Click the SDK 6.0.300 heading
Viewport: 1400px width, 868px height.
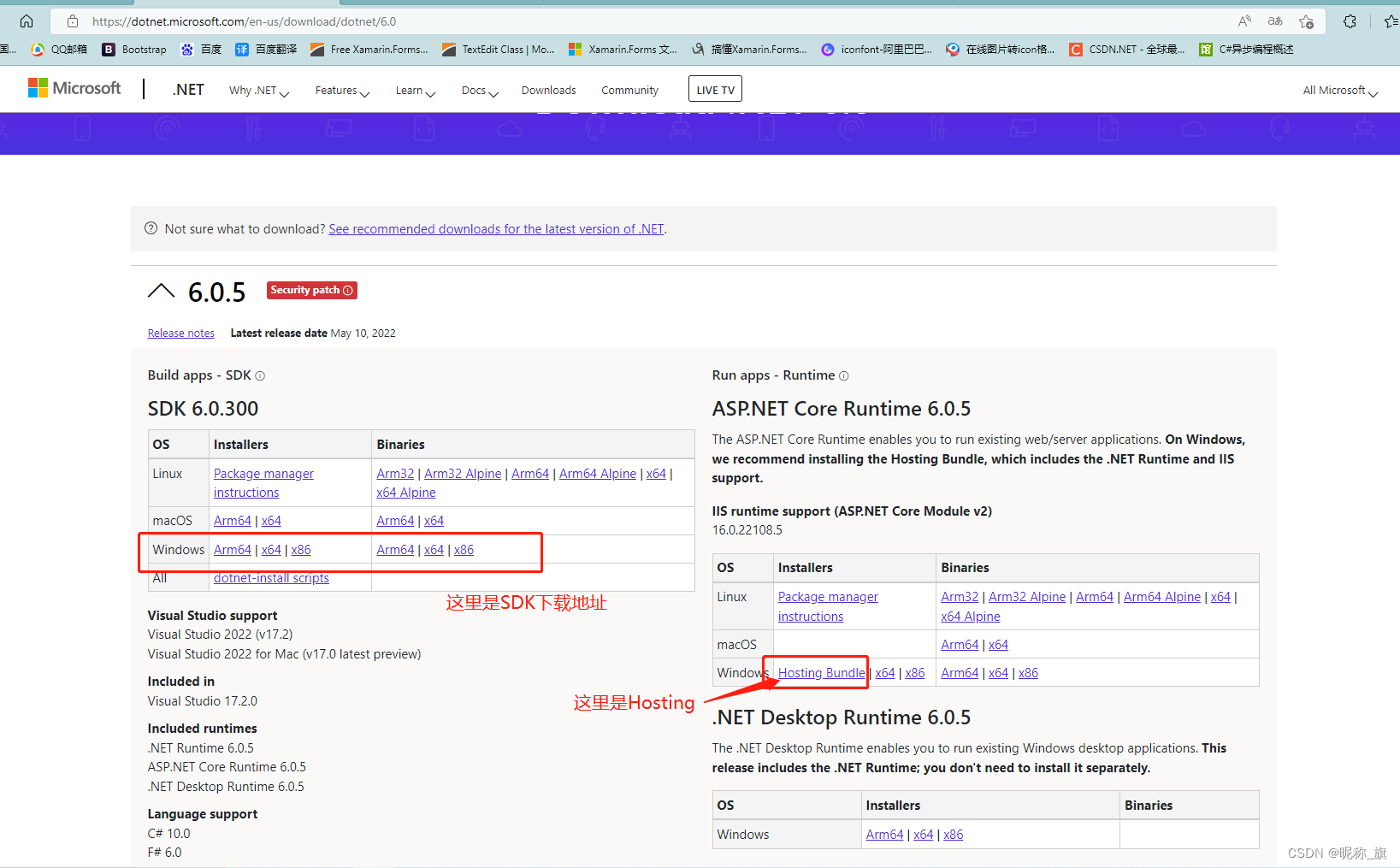click(x=203, y=409)
